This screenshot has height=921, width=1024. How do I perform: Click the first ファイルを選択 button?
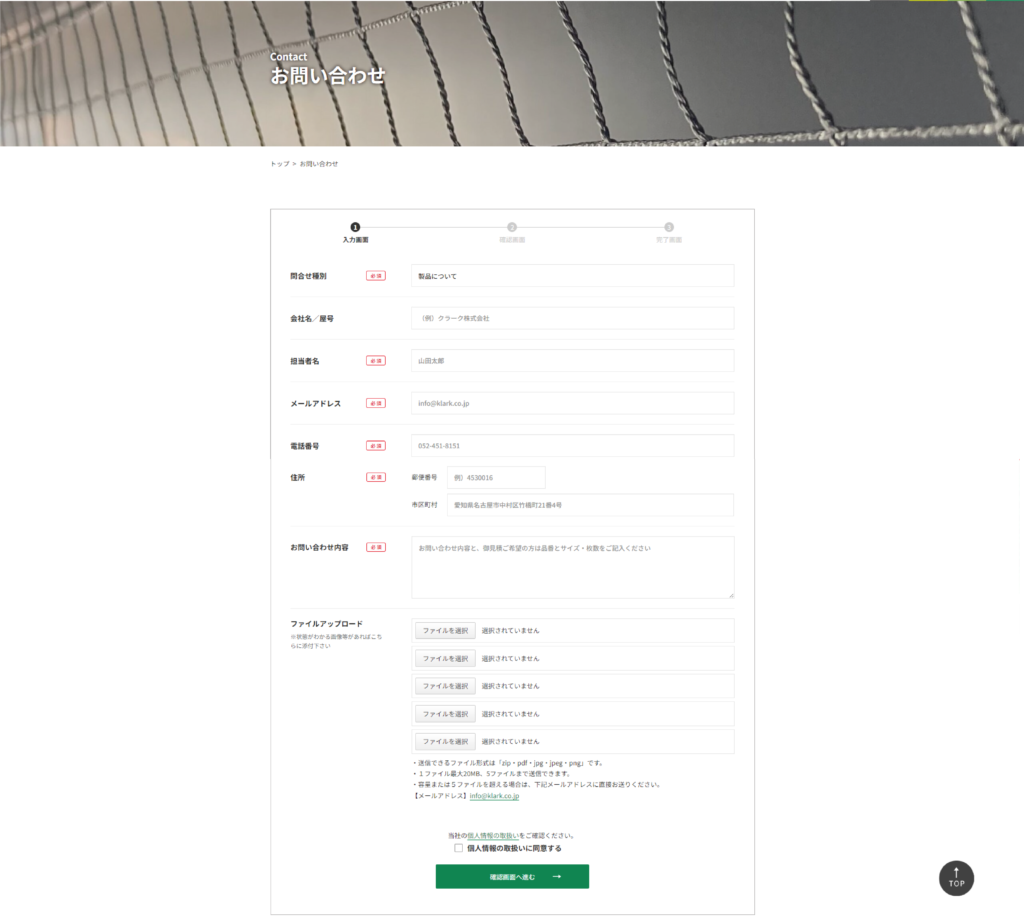pyautogui.click(x=445, y=631)
